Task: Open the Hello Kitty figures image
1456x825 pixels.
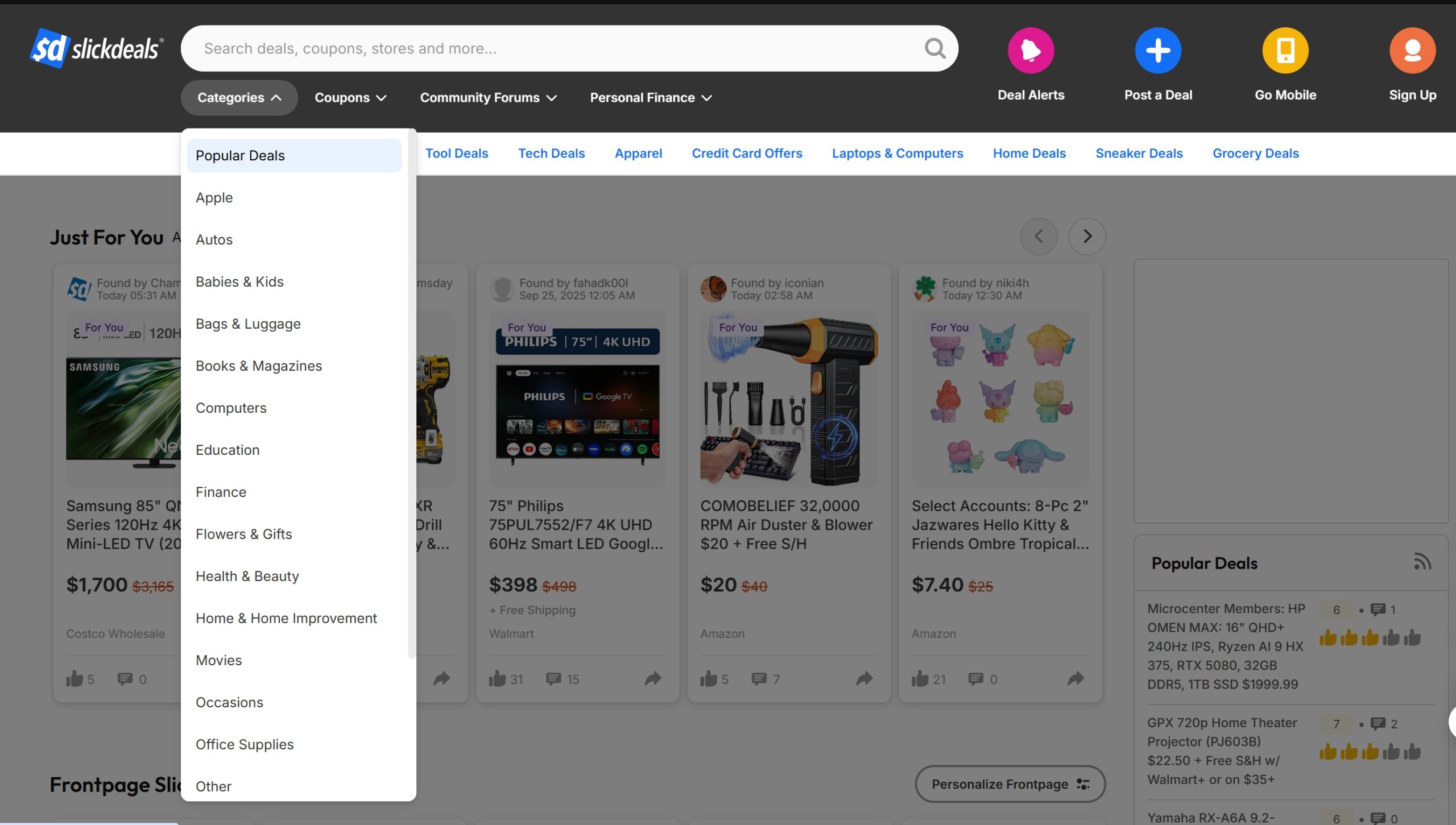Action: click(1000, 399)
